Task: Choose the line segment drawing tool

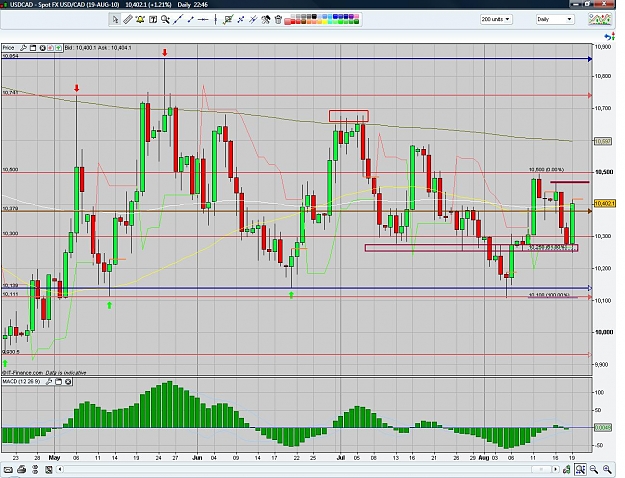Action: pos(191,20)
